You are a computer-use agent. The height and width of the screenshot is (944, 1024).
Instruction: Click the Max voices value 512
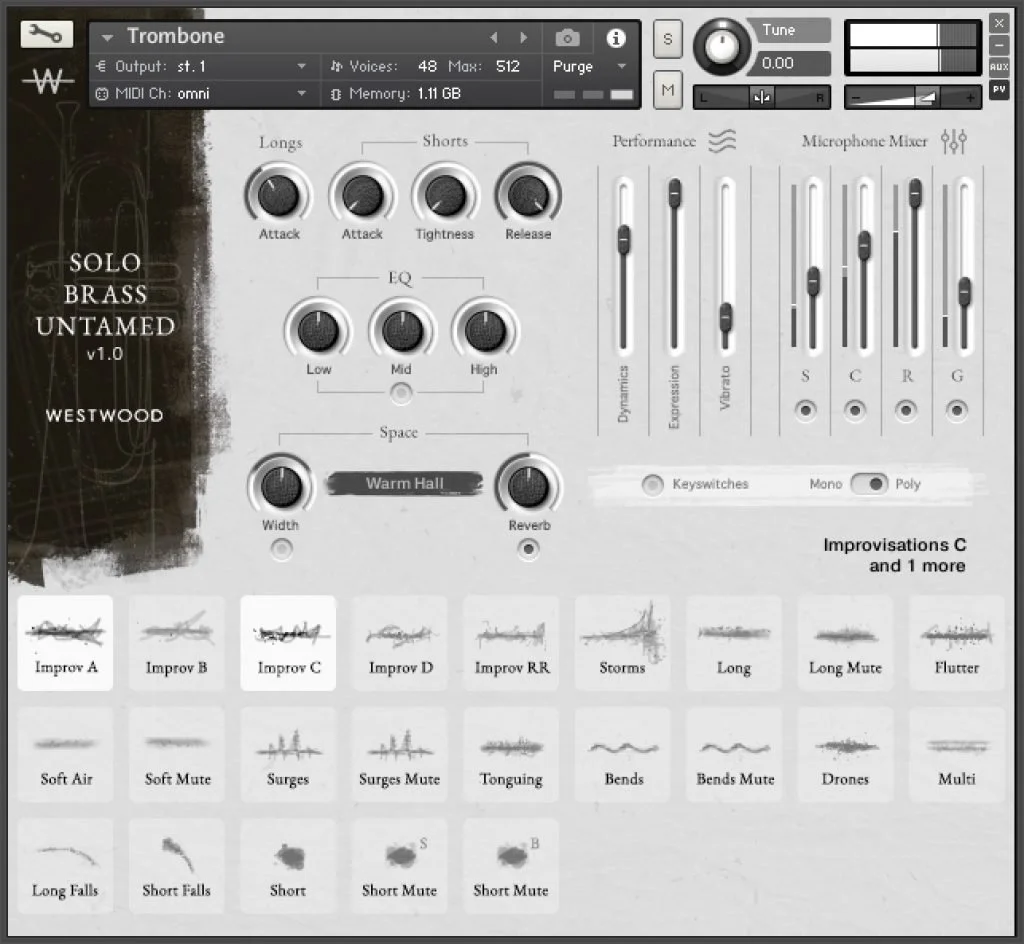tap(507, 66)
